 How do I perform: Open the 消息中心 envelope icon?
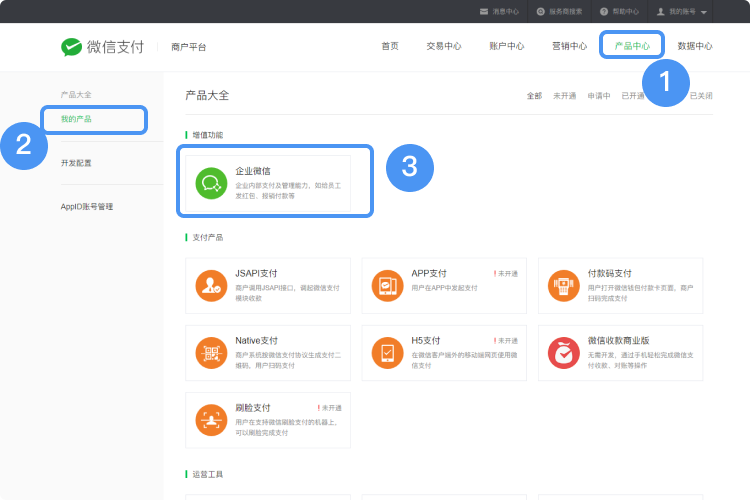pos(484,11)
